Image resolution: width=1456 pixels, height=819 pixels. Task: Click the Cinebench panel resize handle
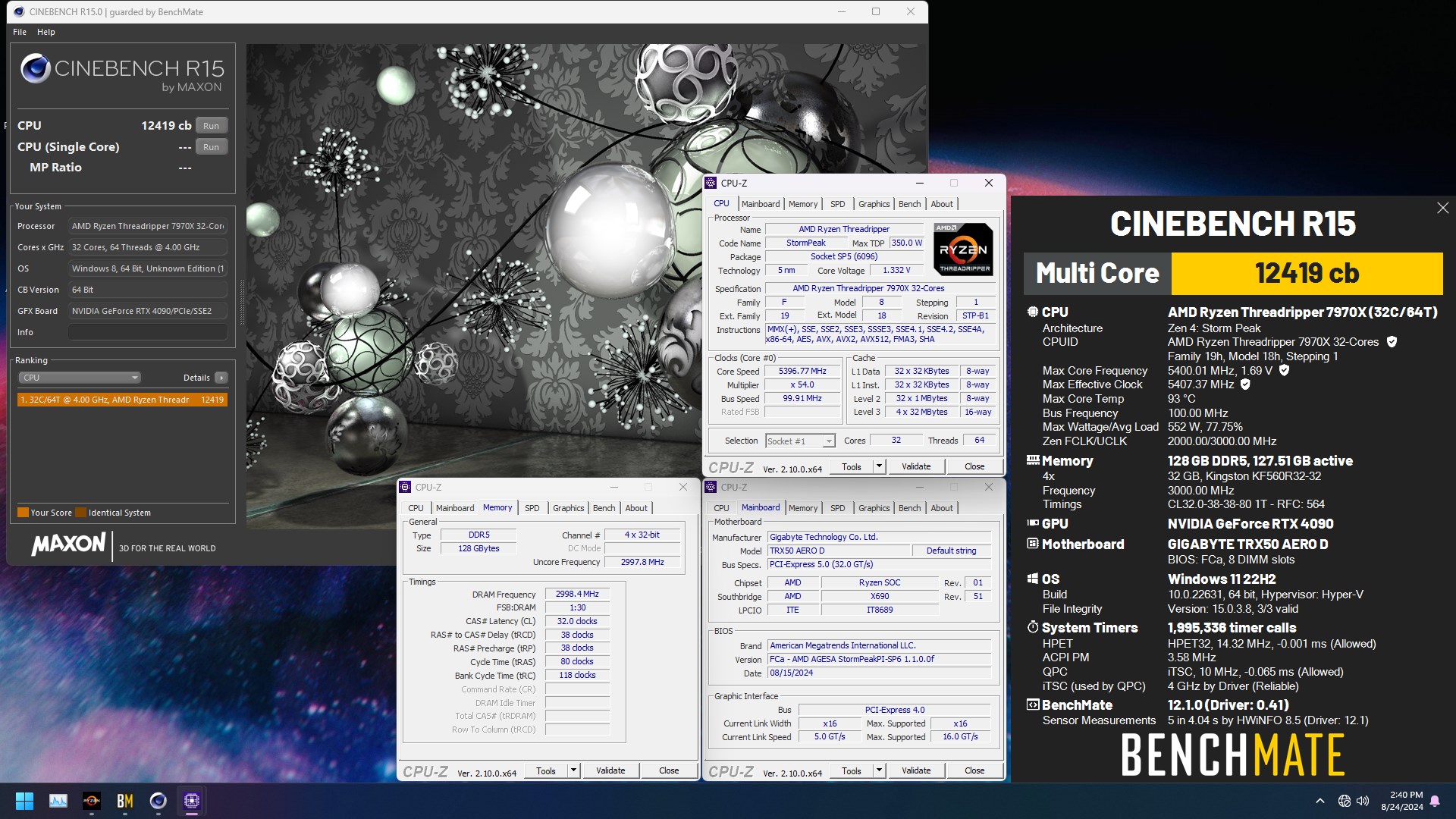pos(243,302)
